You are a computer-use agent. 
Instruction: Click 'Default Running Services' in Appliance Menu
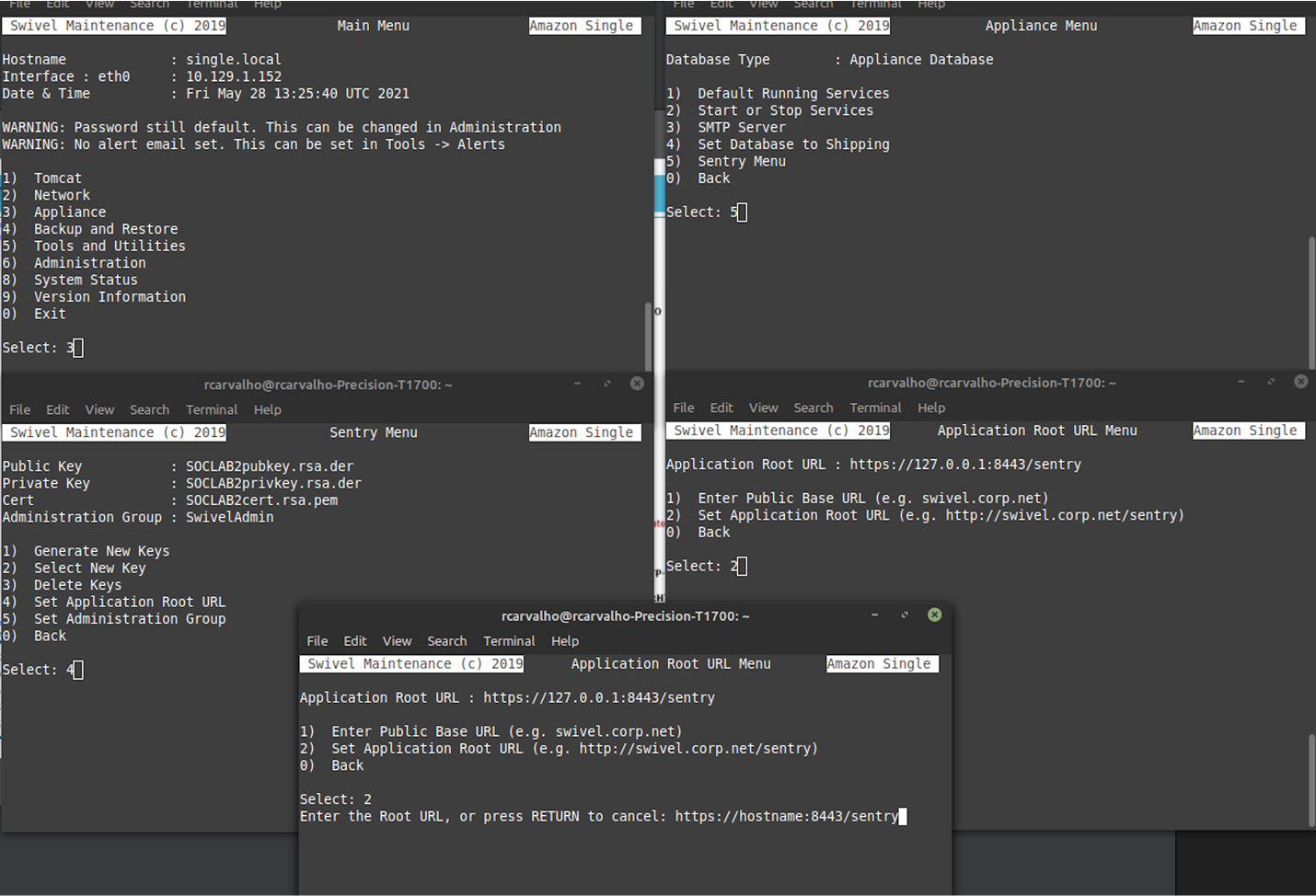pyautogui.click(x=793, y=94)
